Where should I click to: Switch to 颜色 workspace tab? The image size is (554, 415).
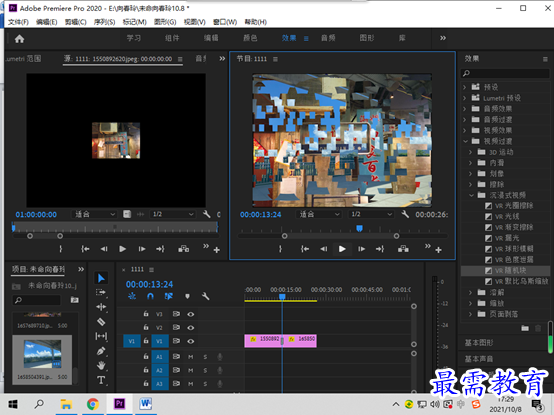click(250, 38)
